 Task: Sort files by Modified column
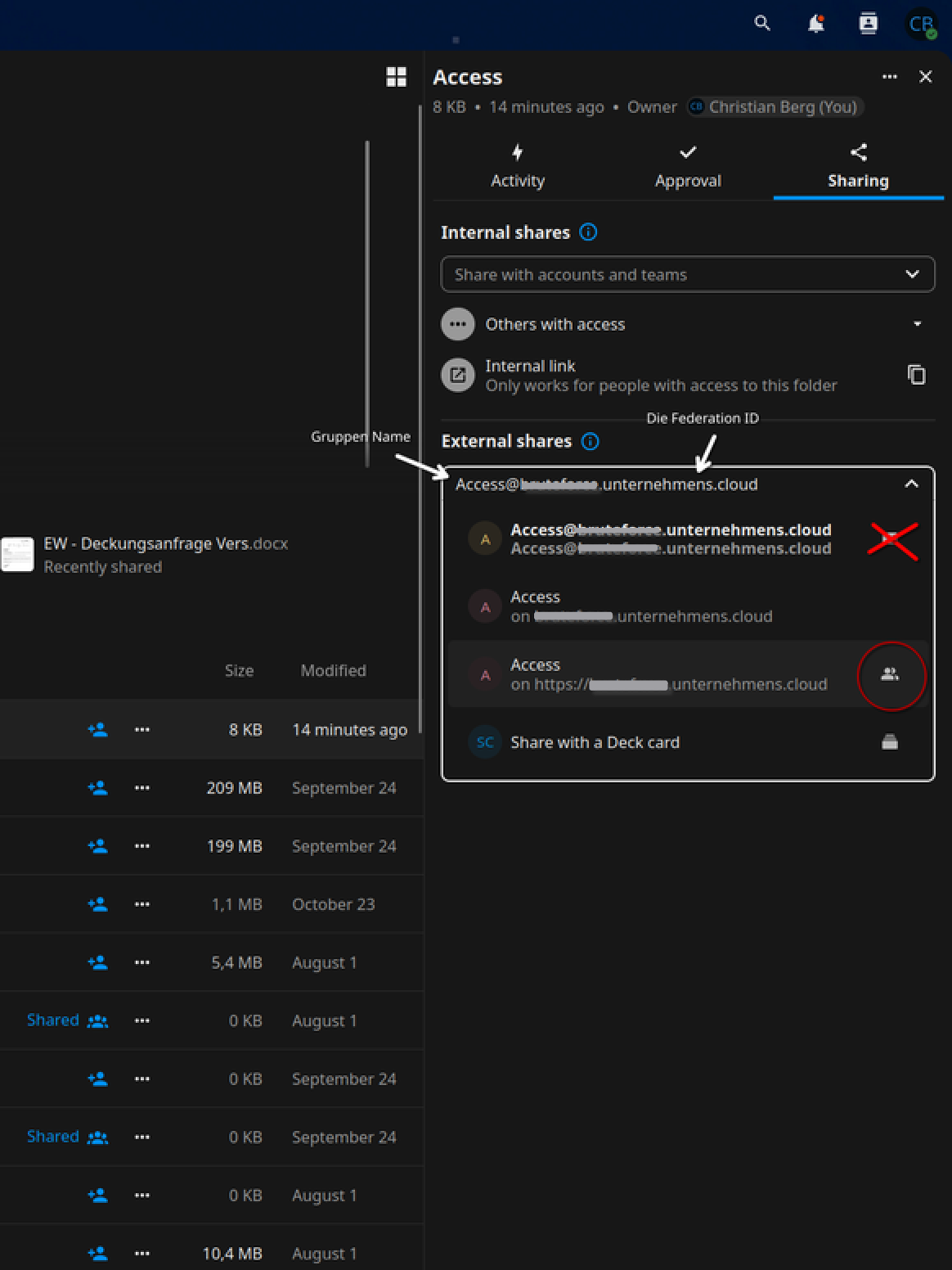click(333, 671)
